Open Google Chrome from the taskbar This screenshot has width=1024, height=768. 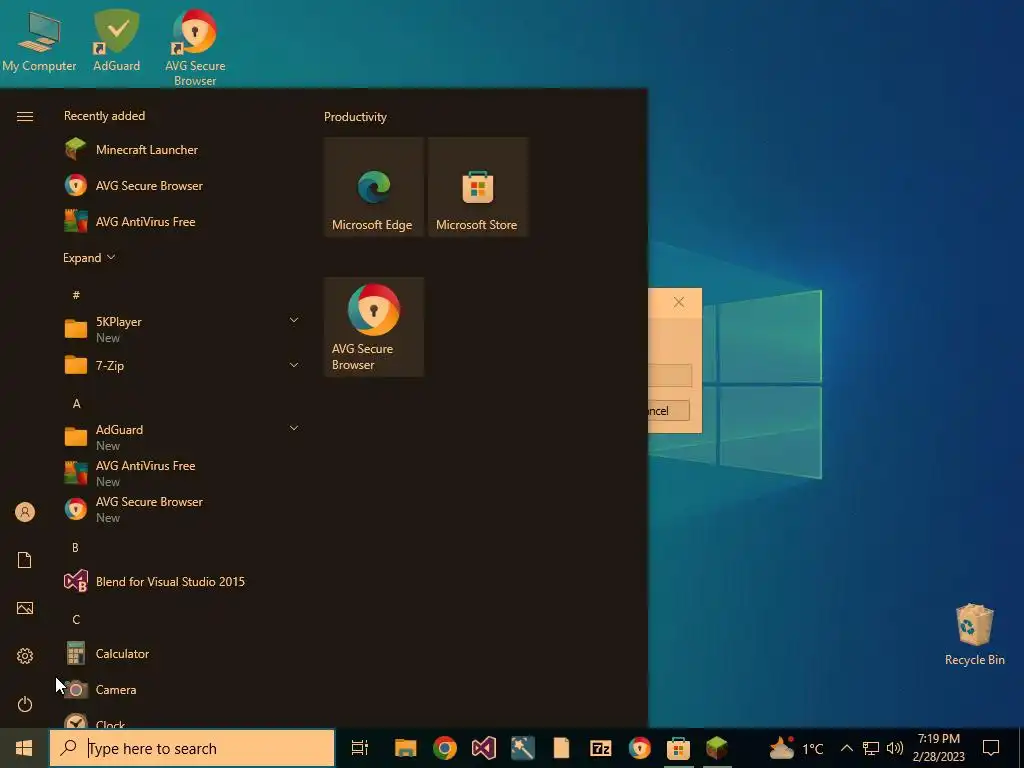coord(445,748)
